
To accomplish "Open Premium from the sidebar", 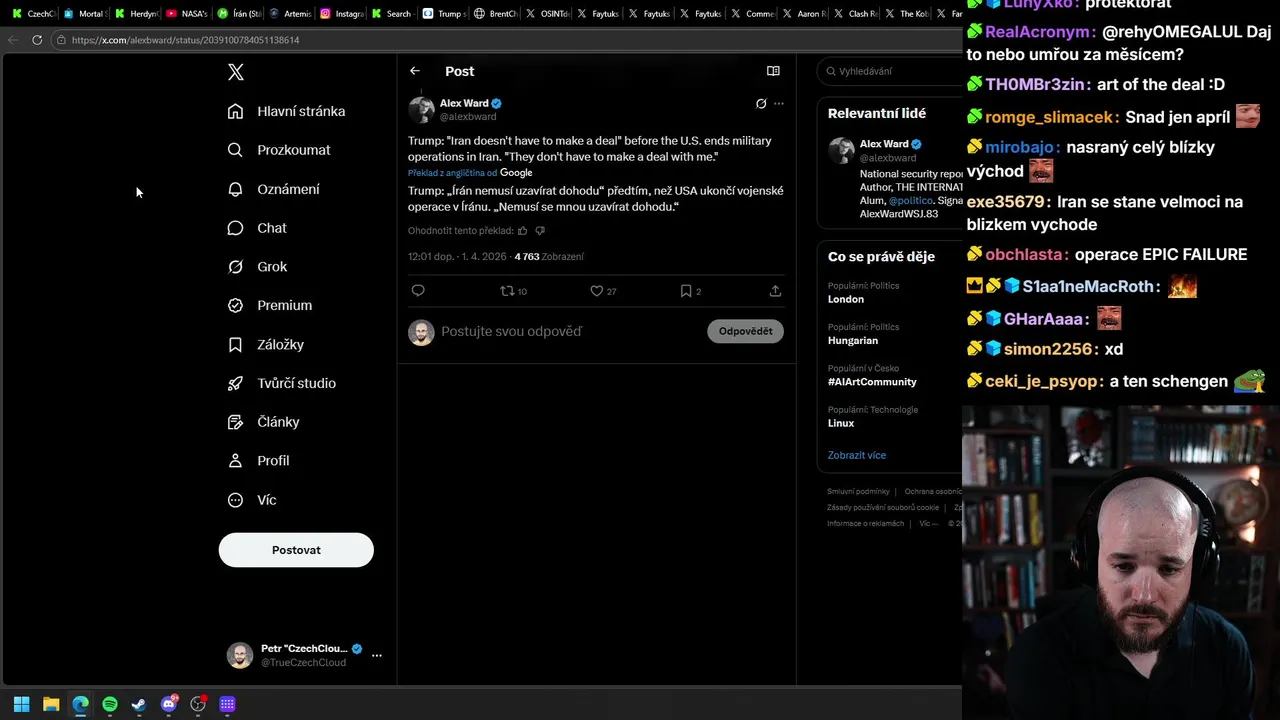I will point(270,305).
